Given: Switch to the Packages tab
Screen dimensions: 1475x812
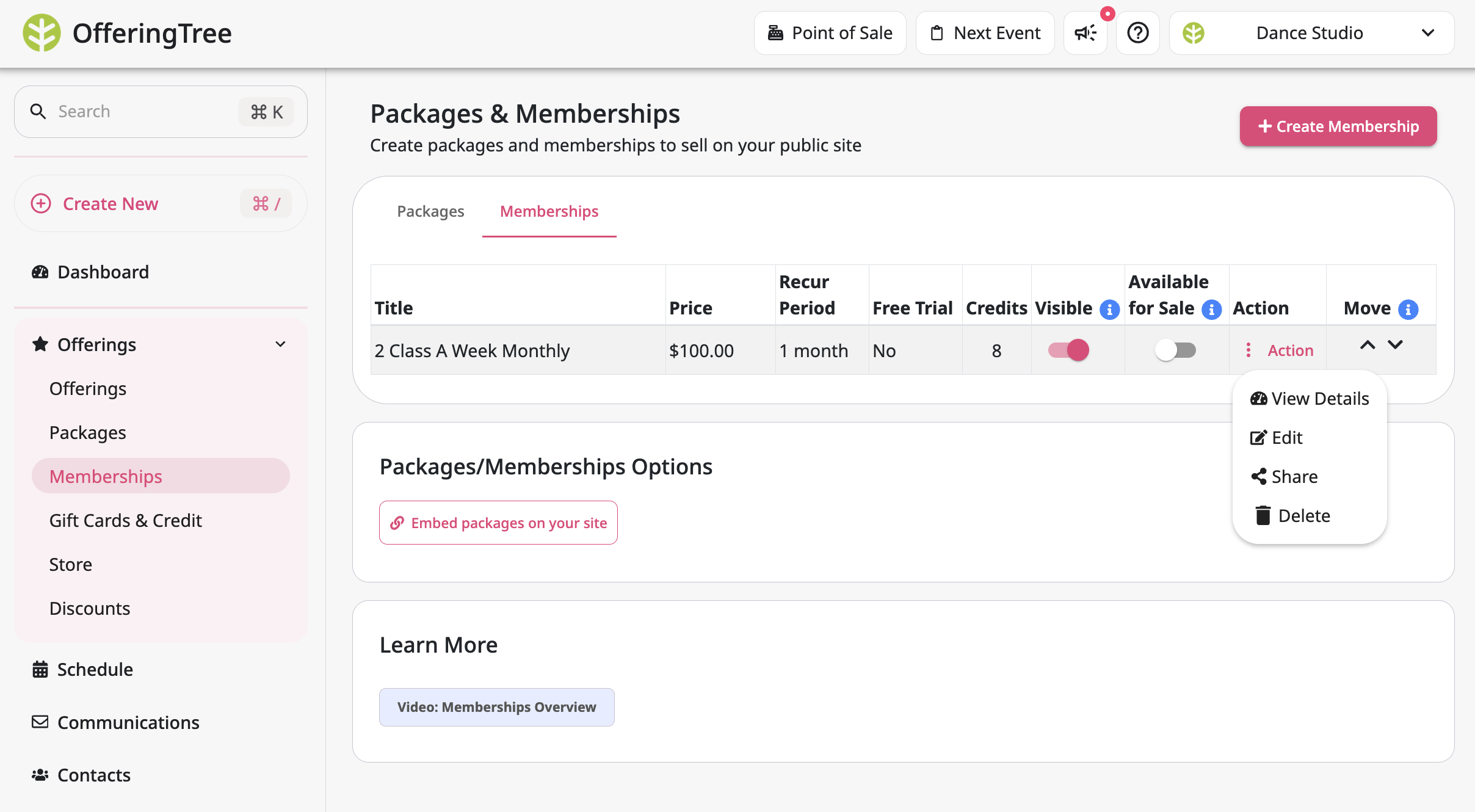Looking at the screenshot, I should click(430, 211).
